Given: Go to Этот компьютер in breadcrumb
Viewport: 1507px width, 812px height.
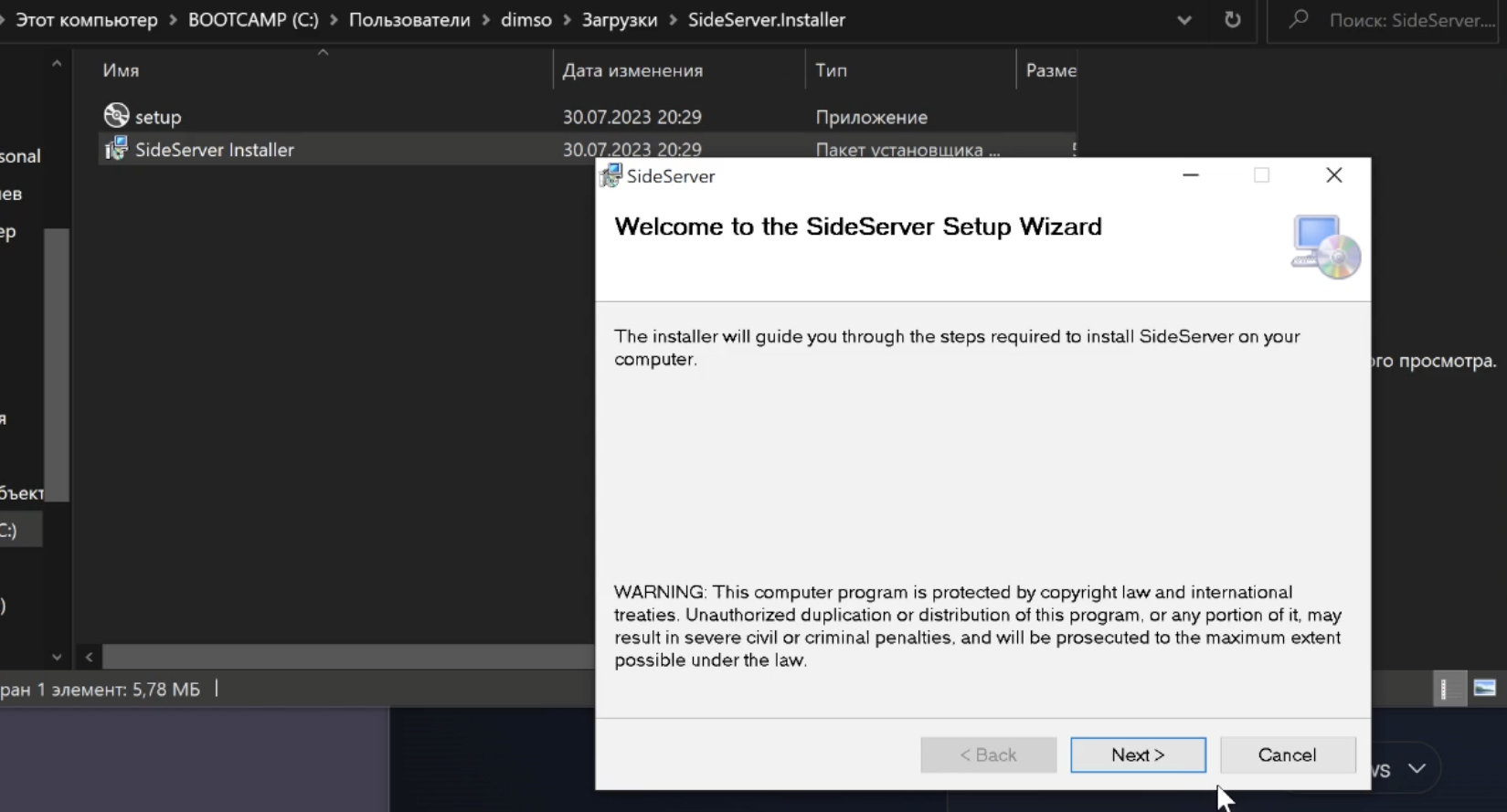Looking at the screenshot, I should (87, 20).
